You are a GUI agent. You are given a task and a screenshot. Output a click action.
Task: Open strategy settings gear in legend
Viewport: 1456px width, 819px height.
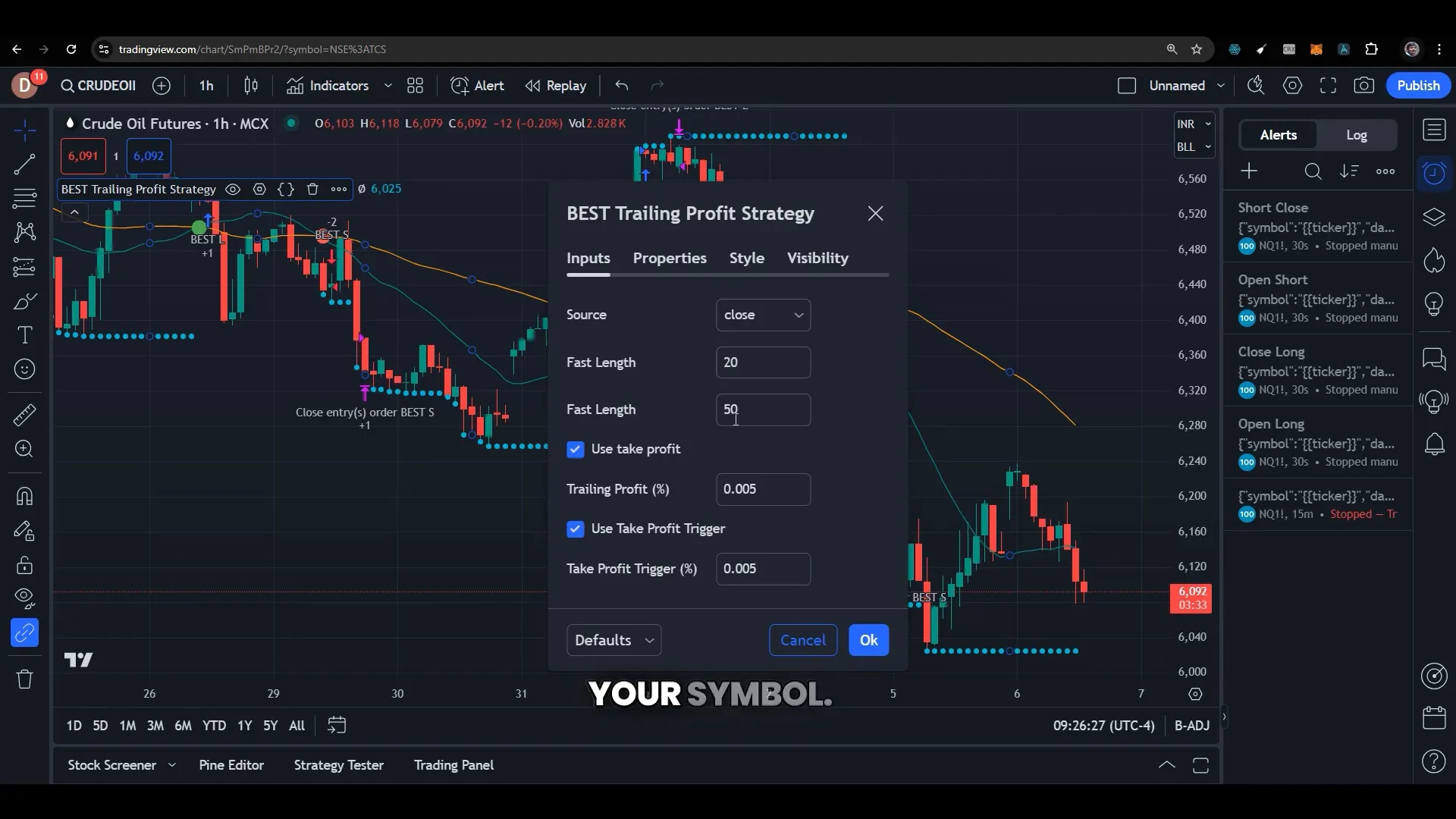(x=259, y=190)
